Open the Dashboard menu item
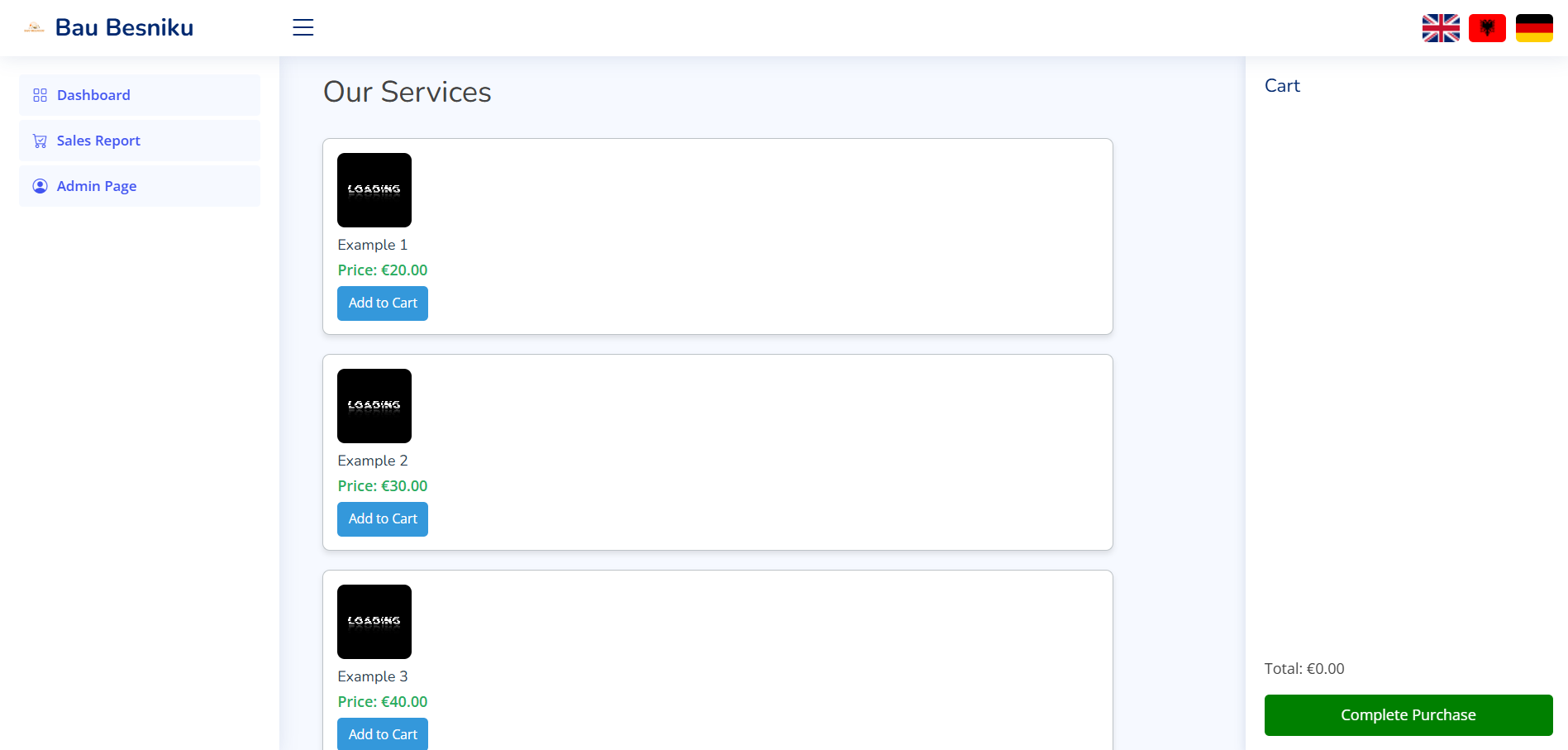The image size is (1568, 750). click(x=93, y=95)
